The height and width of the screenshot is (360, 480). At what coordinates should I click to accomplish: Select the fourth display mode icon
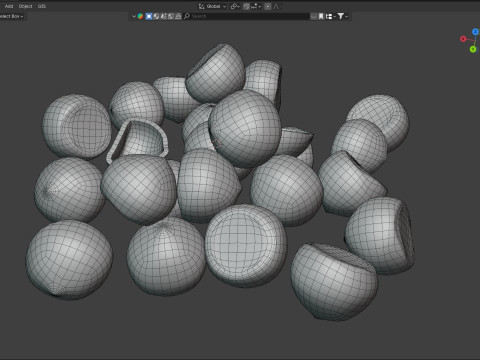pyautogui.click(x=171, y=16)
